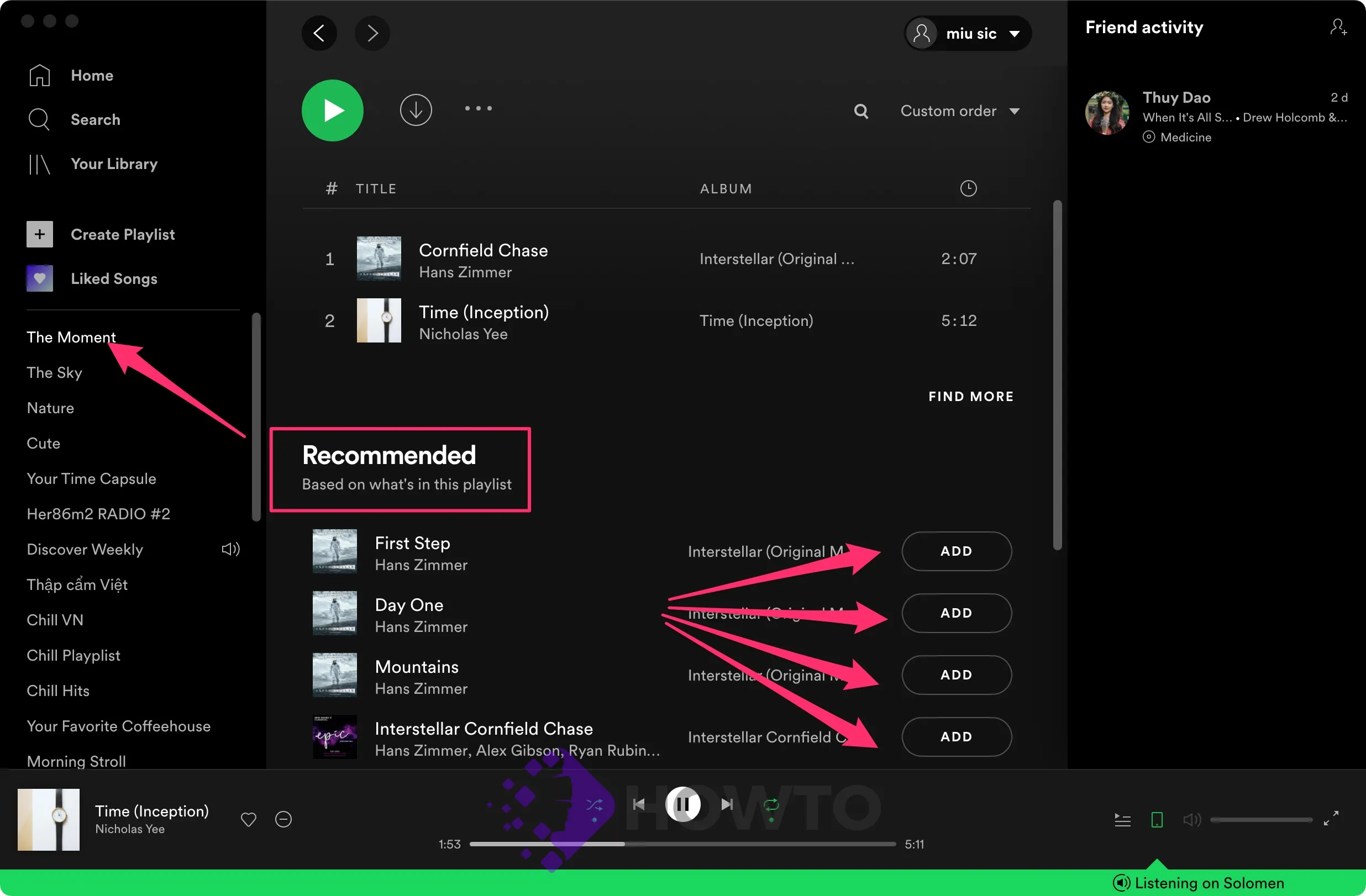This screenshot has height=896, width=1366.
Task: Toggle the dislike icon on current track
Action: click(x=284, y=819)
